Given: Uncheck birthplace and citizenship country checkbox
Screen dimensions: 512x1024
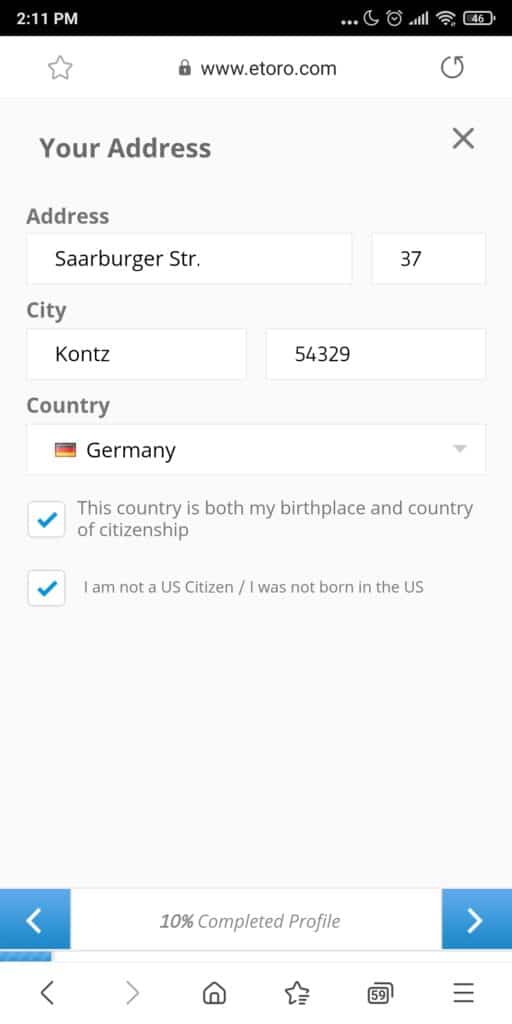Looking at the screenshot, I should pos(46,520).
